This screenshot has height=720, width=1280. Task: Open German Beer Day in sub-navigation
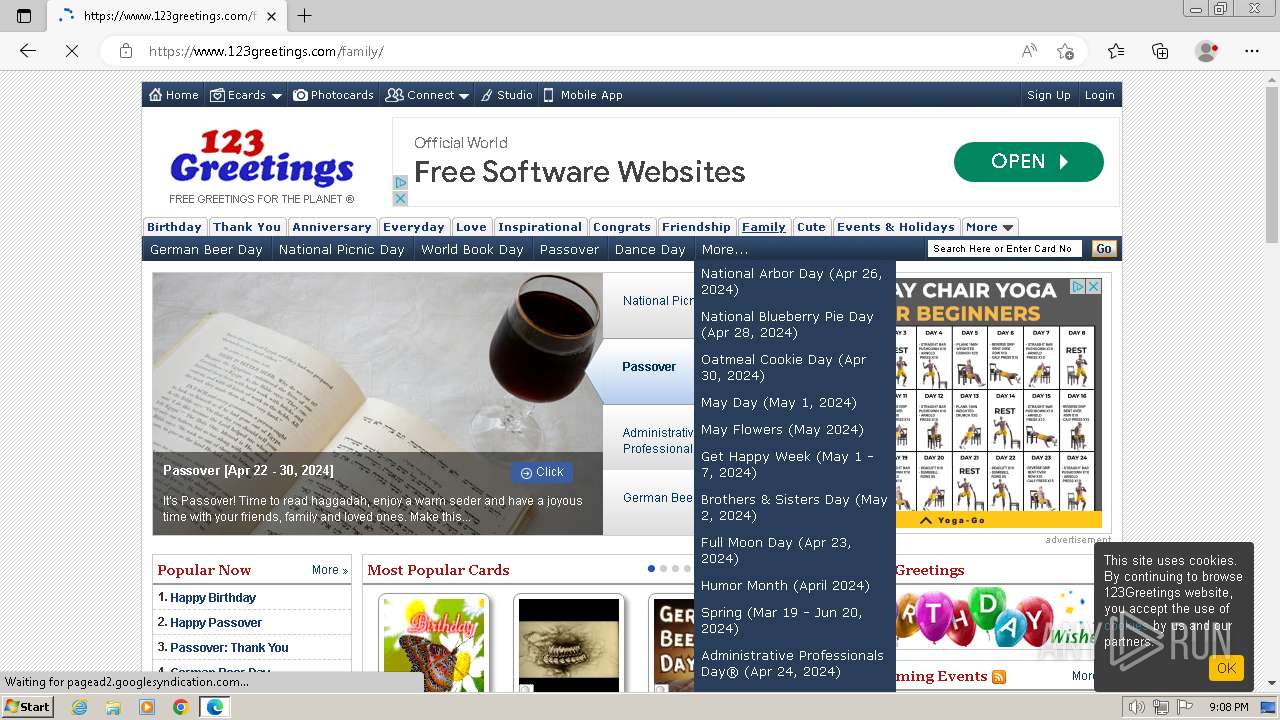(x=206, y=249)
